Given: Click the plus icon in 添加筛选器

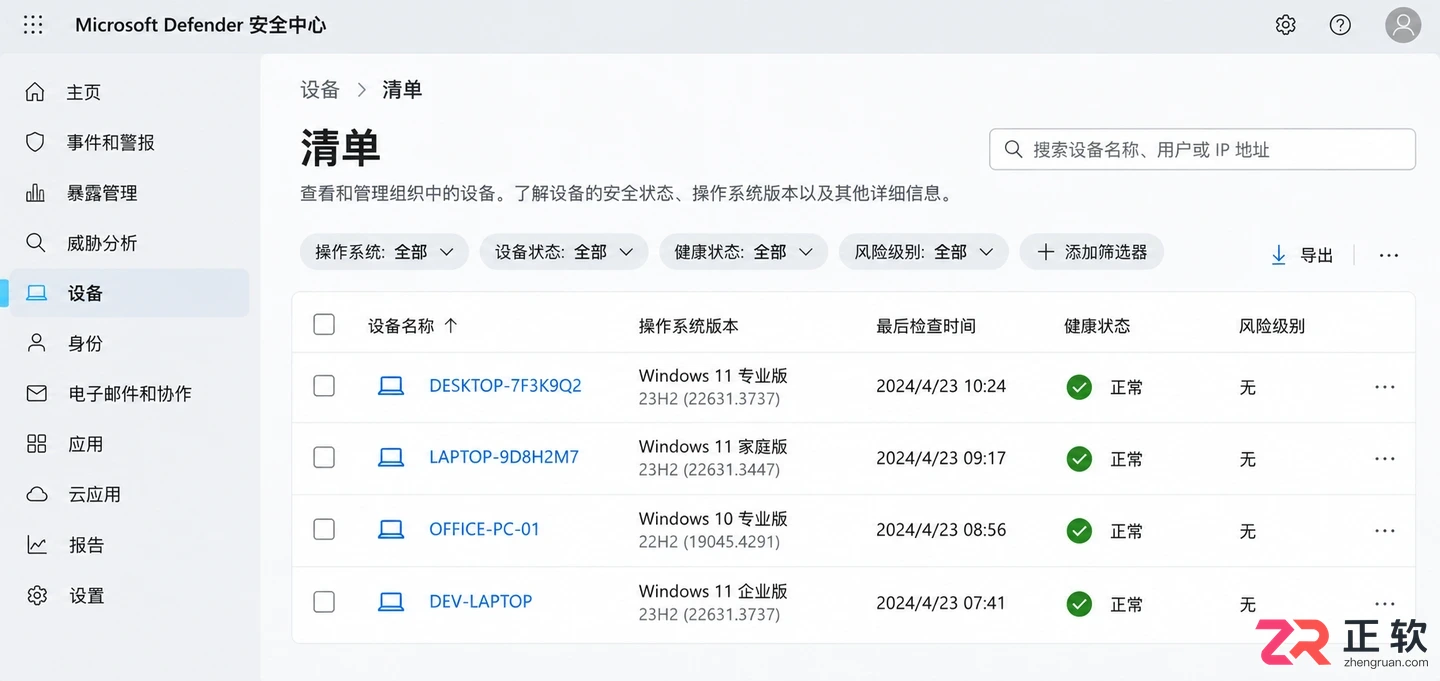Looking at the screenshot, I should (1045, 252).
